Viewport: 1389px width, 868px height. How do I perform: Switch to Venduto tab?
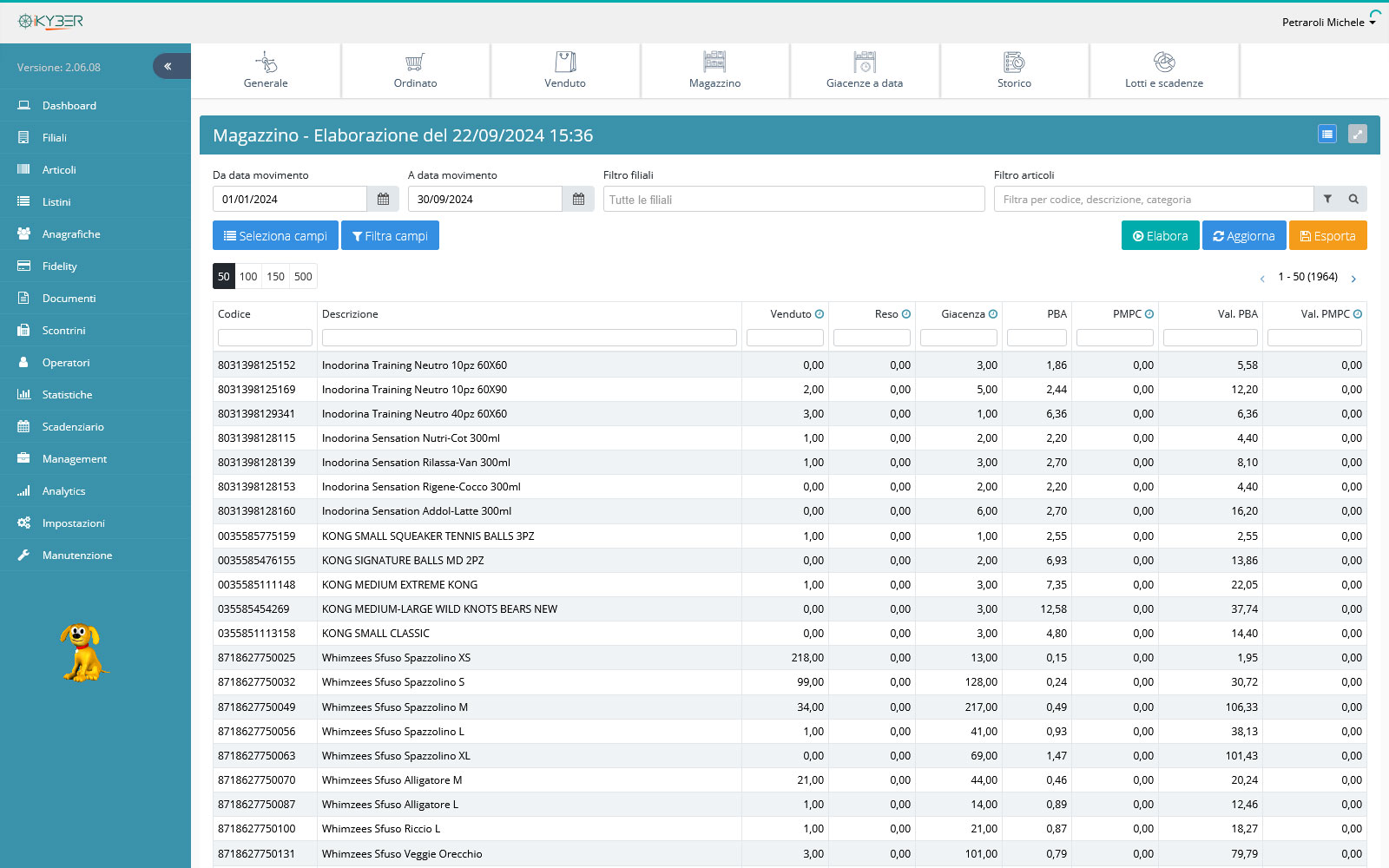(x=565, y=71)
